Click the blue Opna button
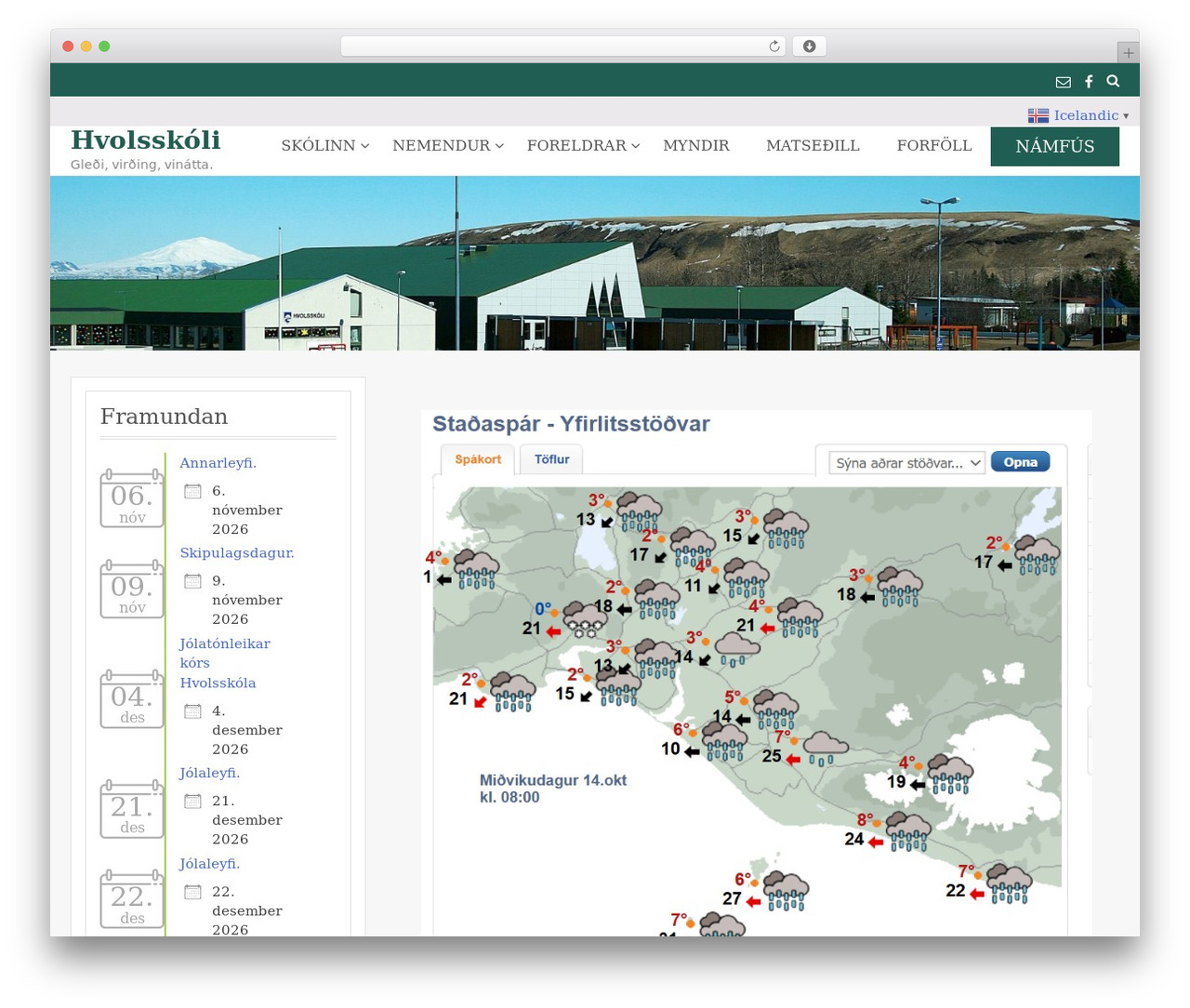This screenshot has height=1008, width=1190. [x=1020, y=462]
